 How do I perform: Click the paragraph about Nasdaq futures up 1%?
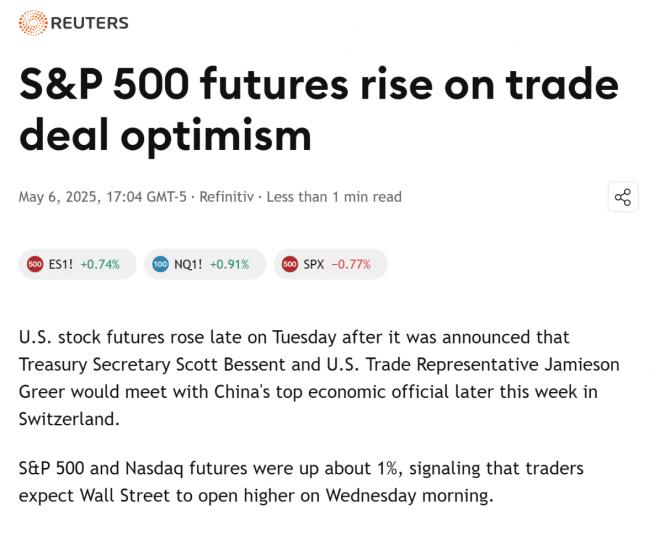coord(301,482)
